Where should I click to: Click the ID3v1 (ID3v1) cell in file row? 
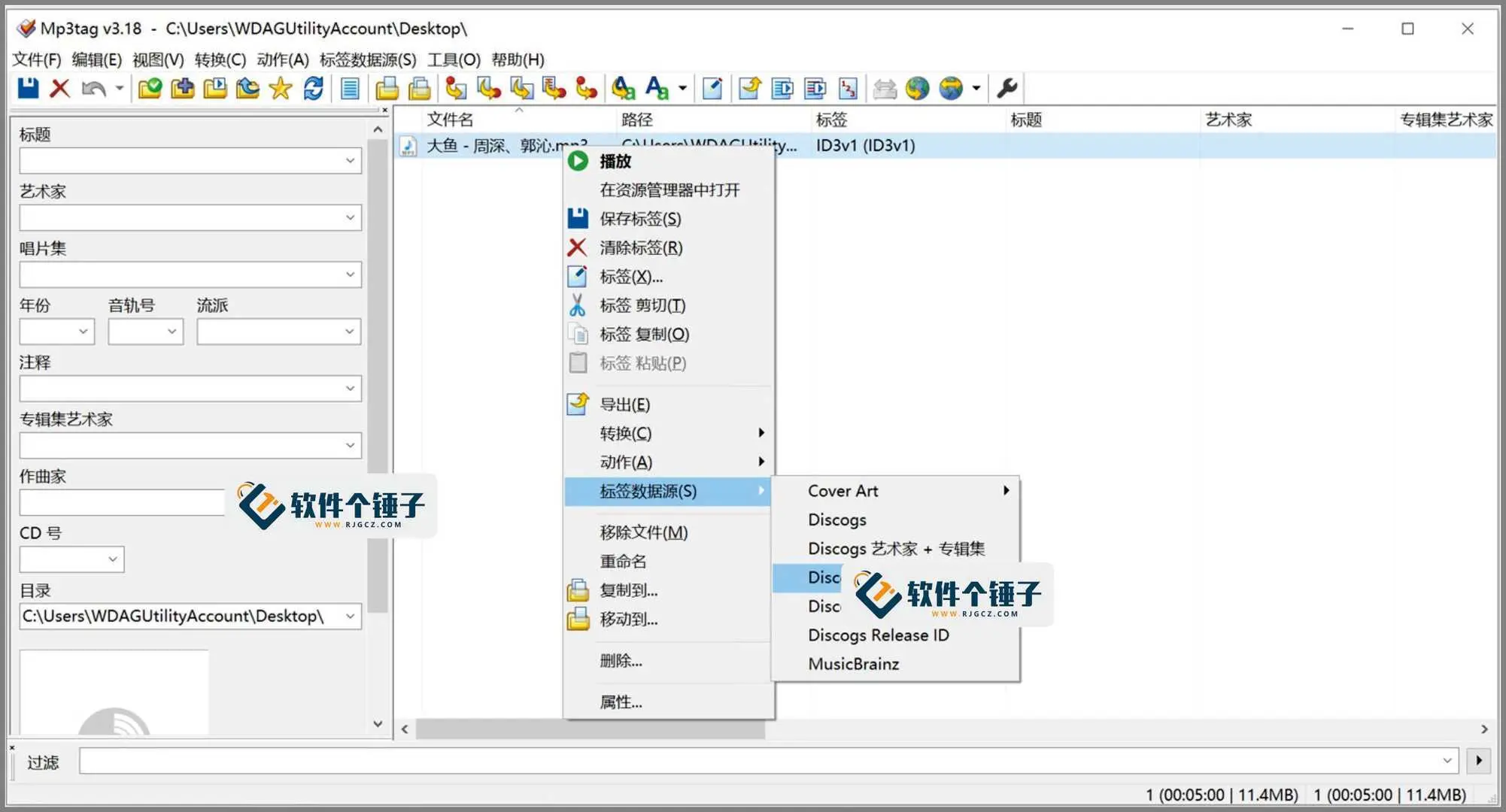866,146
